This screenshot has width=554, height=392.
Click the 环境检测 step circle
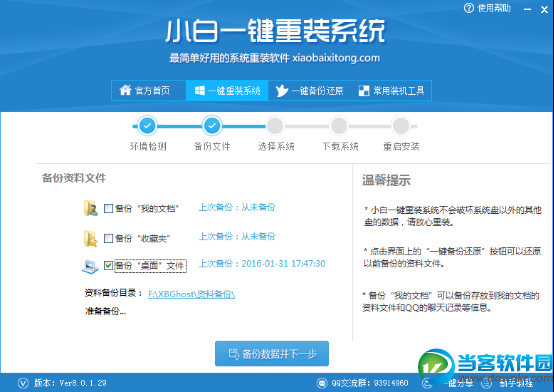147,125
